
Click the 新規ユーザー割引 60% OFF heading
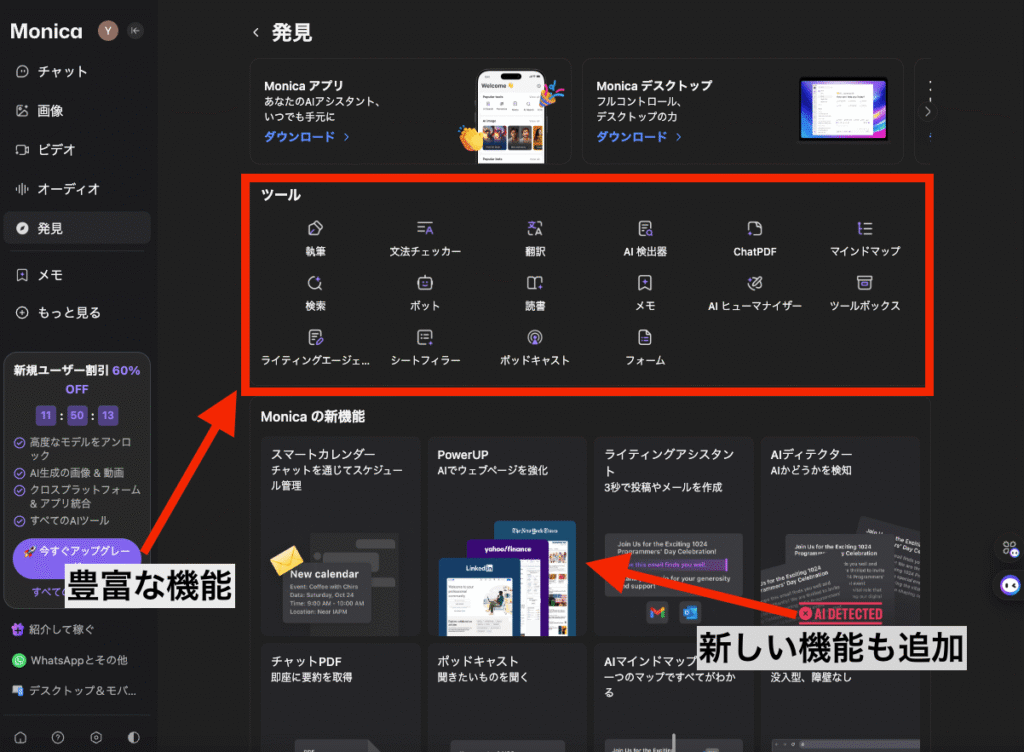(77, 379)
